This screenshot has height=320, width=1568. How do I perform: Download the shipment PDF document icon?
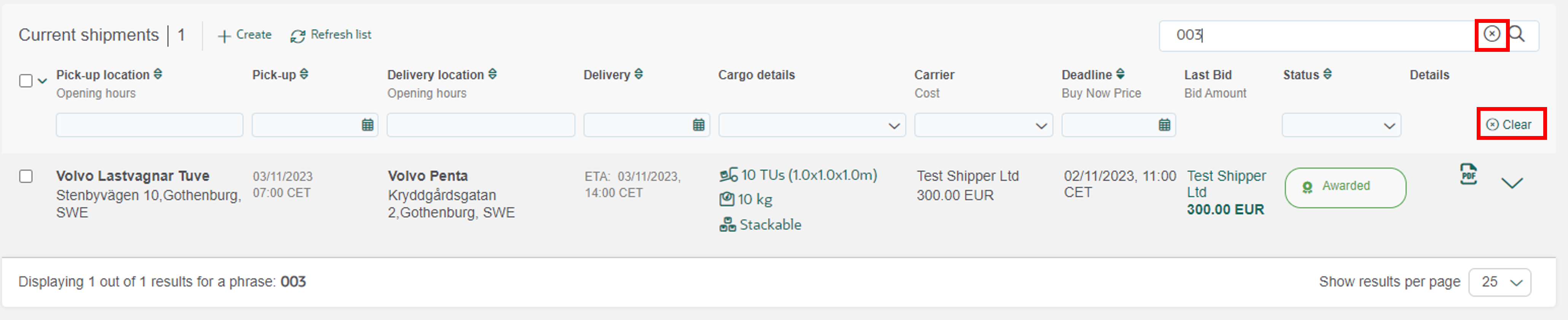(1468, 174)
